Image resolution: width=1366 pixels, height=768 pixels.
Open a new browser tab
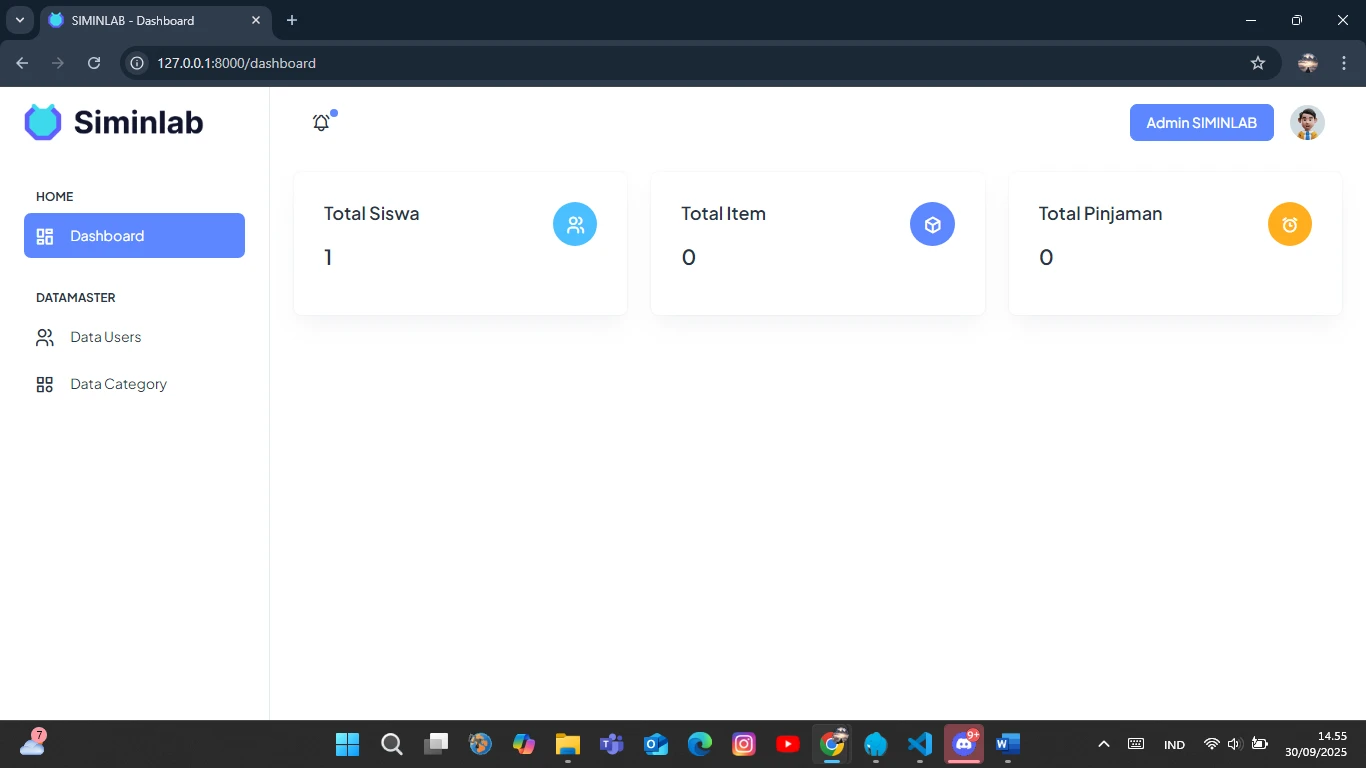292,20
